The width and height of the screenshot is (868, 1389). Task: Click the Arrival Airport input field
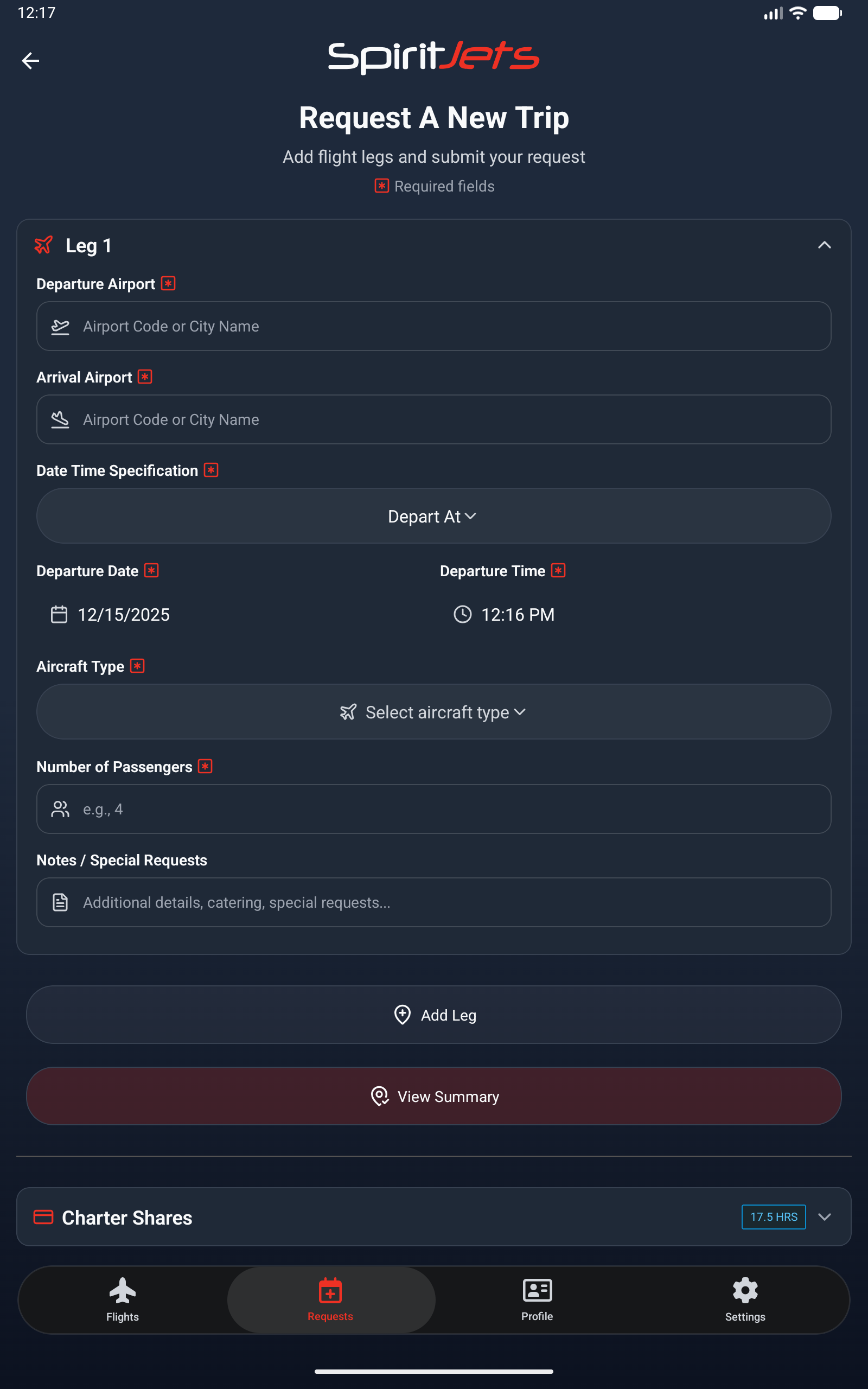[x=433, y=419]
